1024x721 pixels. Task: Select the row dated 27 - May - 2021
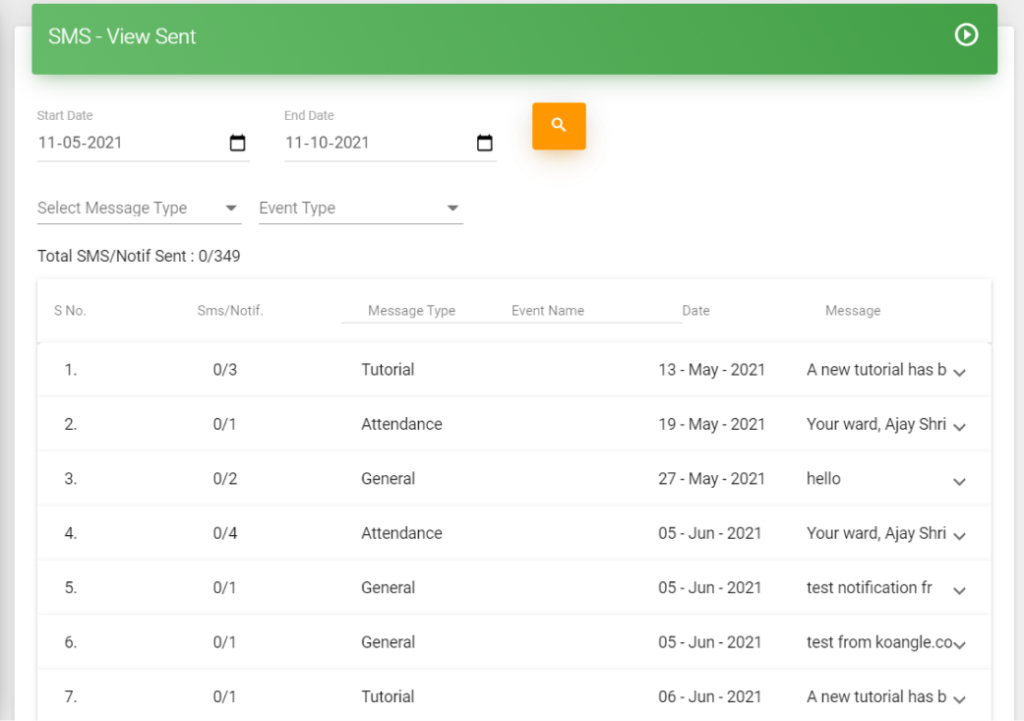[514, 479]
